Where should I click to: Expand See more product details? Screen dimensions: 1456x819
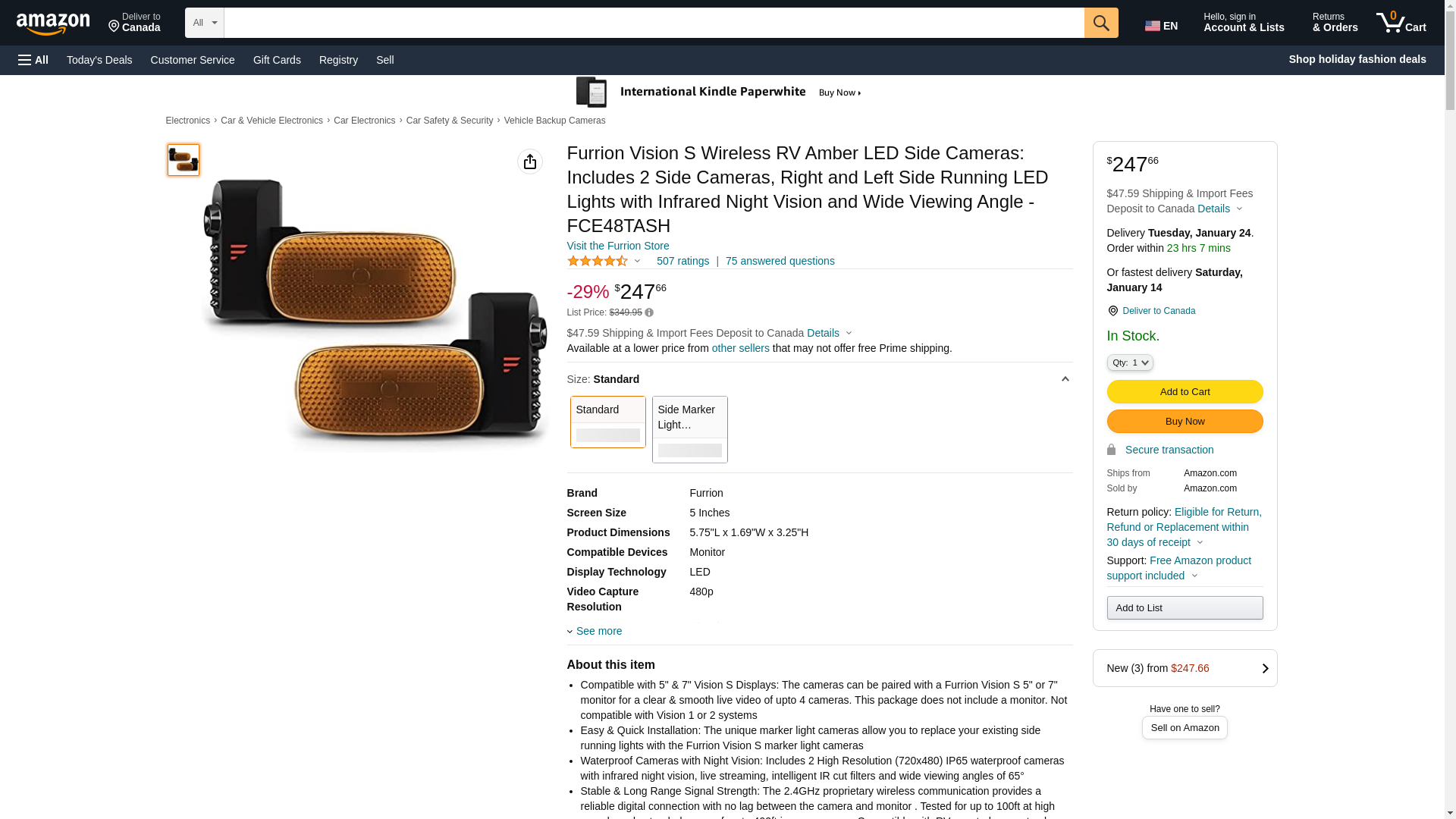[x=598, y=631]
